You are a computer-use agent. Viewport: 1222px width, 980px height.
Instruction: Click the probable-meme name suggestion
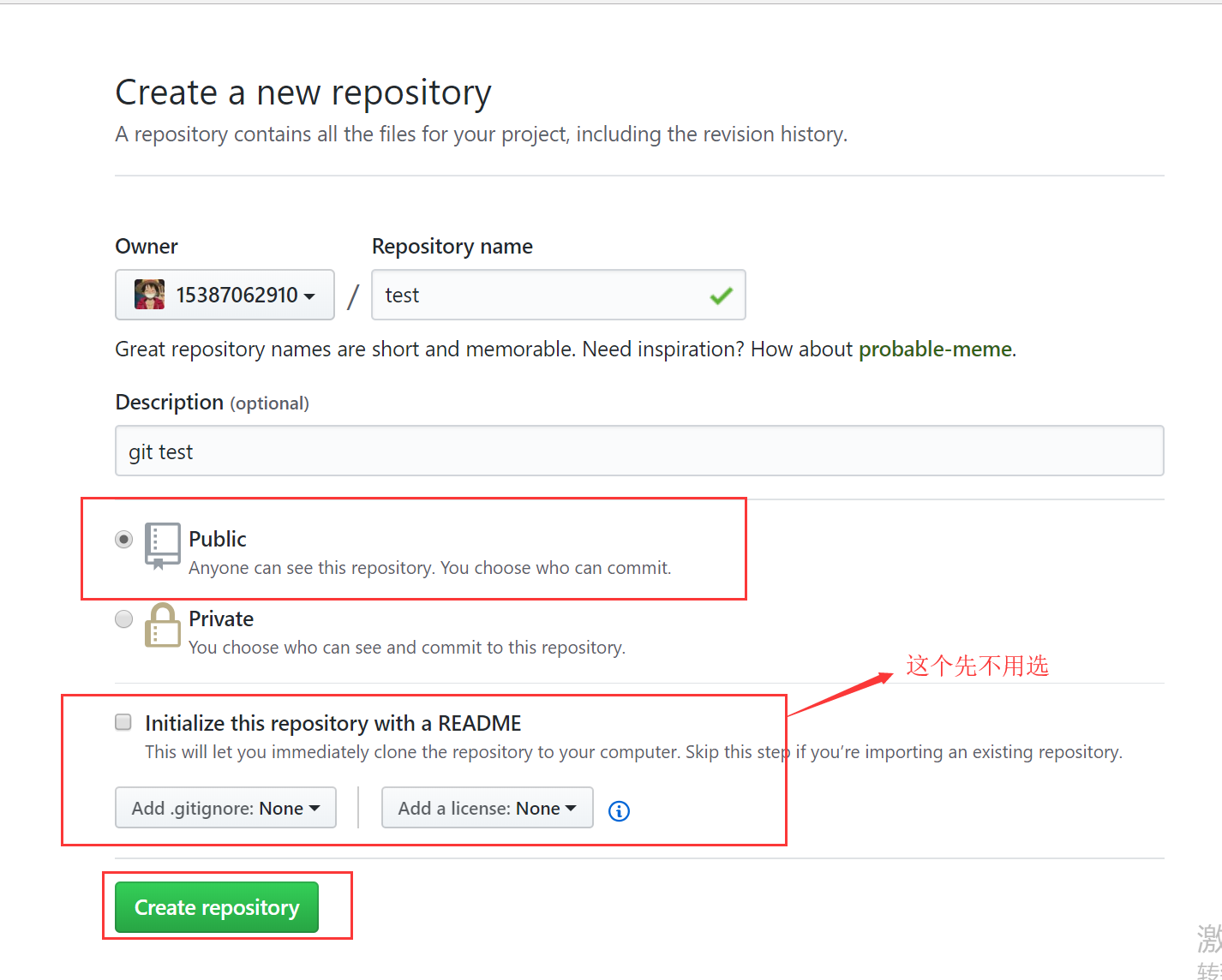[935, 350]
